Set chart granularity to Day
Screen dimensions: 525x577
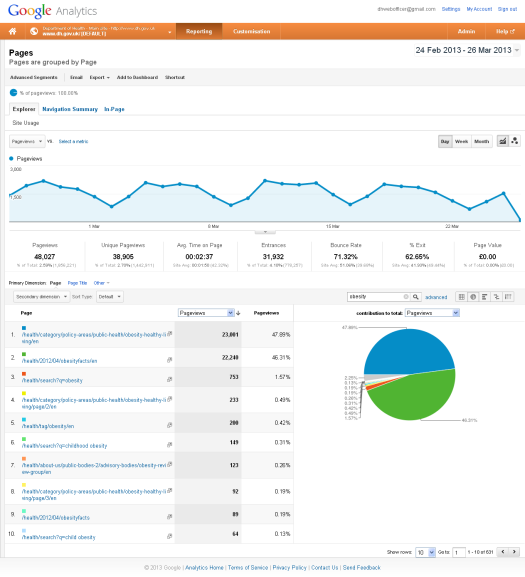445,141
